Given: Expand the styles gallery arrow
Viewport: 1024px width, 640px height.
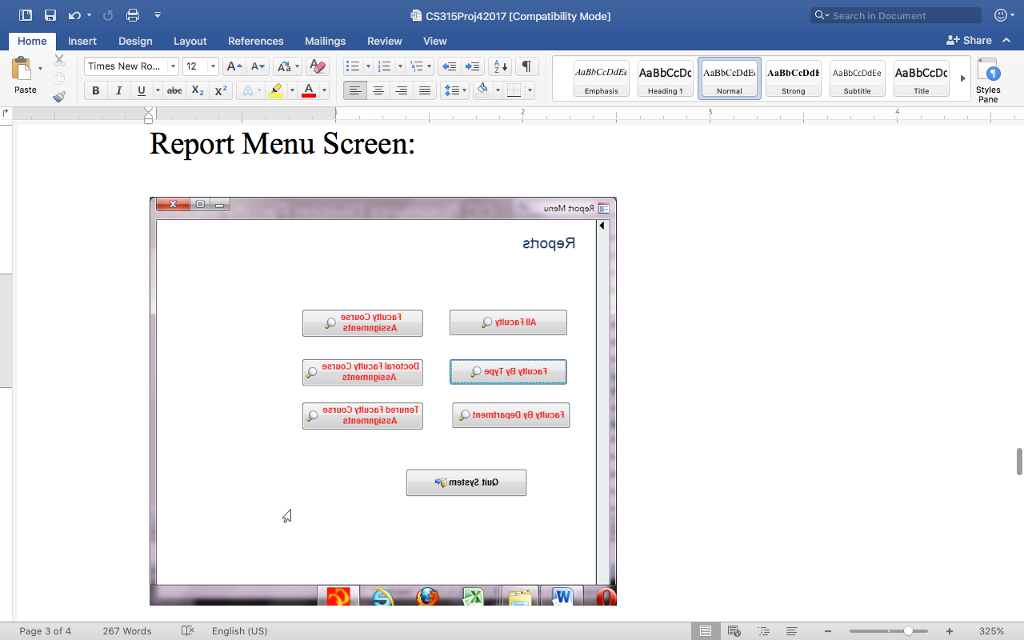Looking at the screenshot, I should point(963,78).
